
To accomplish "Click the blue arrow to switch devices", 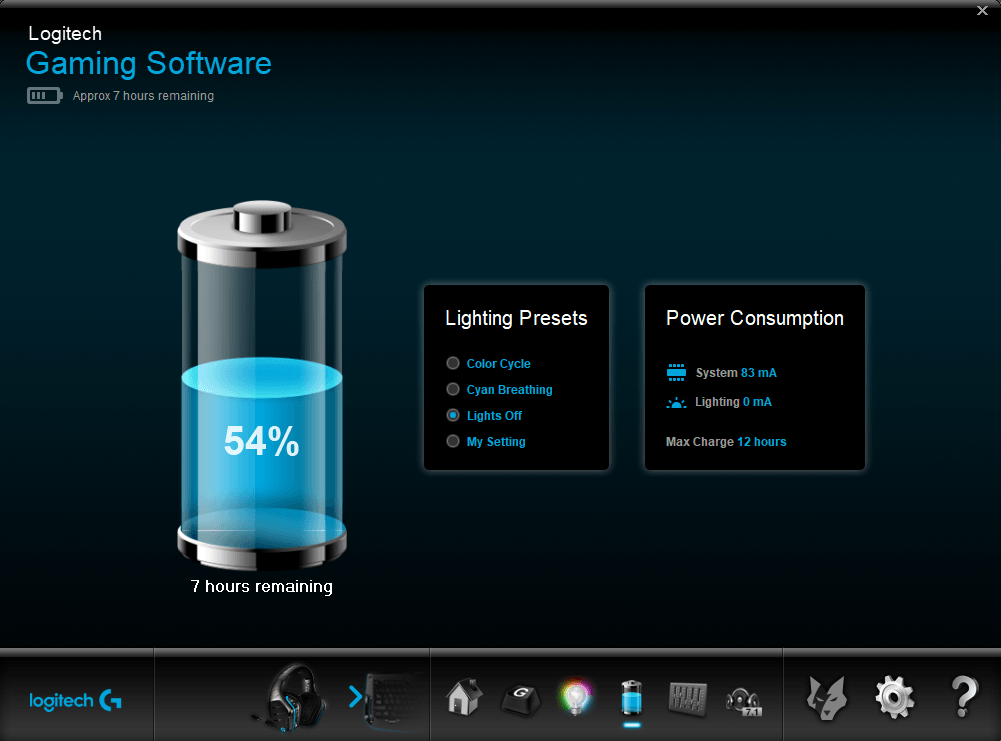I will click(x=355, y=697).
